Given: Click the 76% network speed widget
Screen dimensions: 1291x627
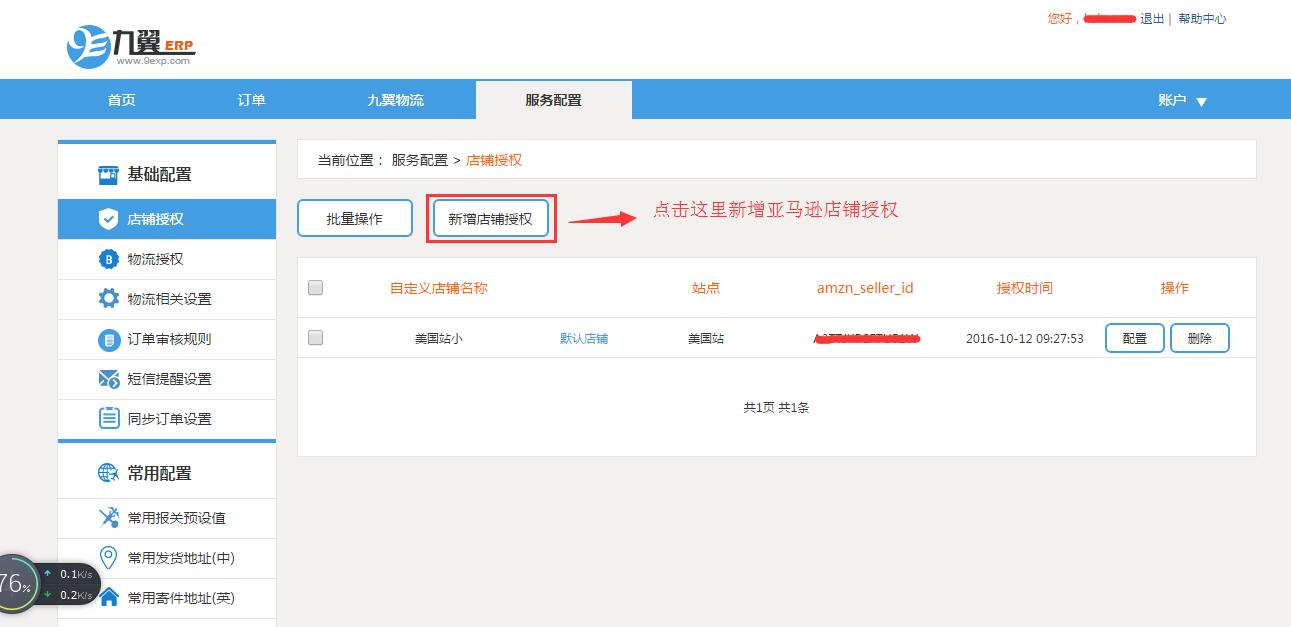Looking at the screenshot, I should [x=18, y=584].
